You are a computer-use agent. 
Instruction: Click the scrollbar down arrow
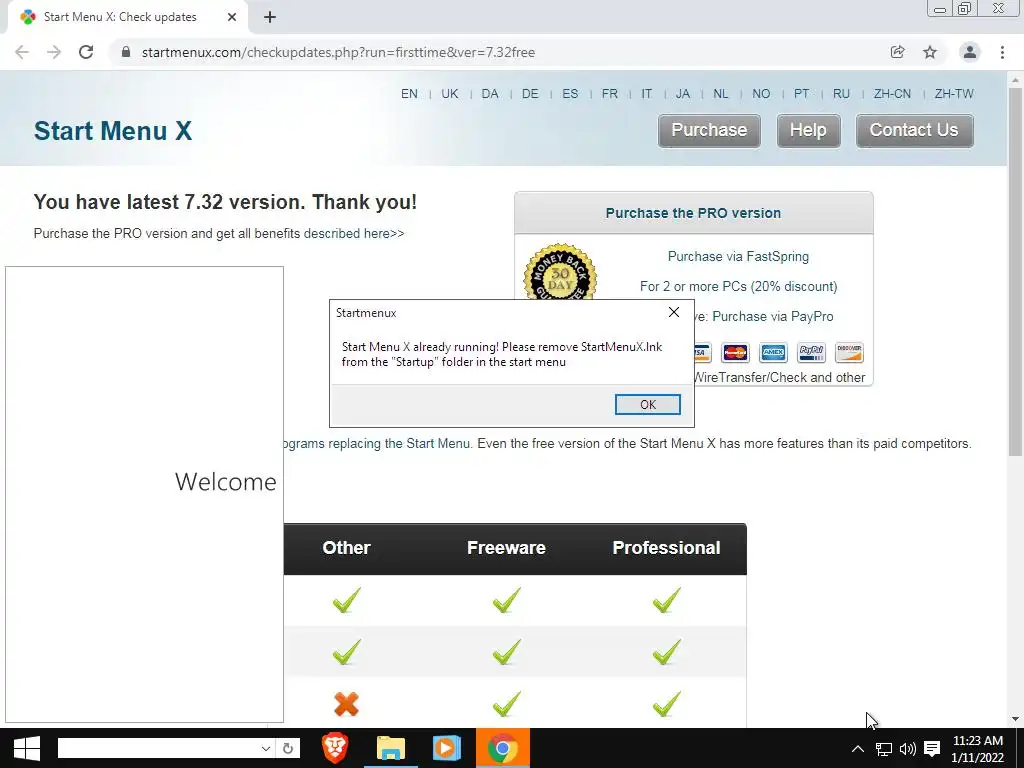1015,719
